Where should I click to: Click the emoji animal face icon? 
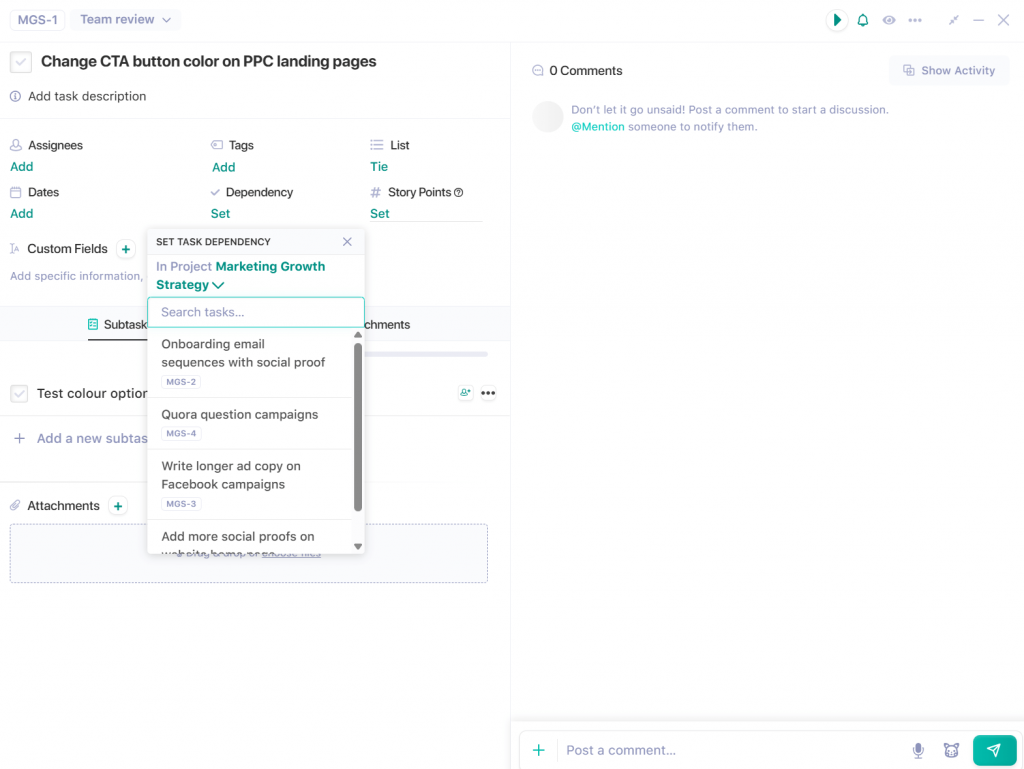point(952,750)
